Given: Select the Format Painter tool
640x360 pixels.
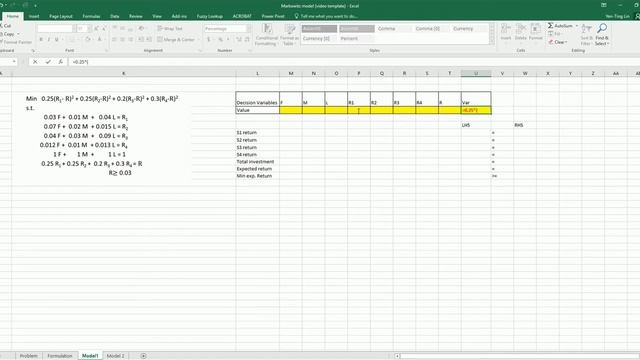Looking at the screenshot, I should point(16,42).
